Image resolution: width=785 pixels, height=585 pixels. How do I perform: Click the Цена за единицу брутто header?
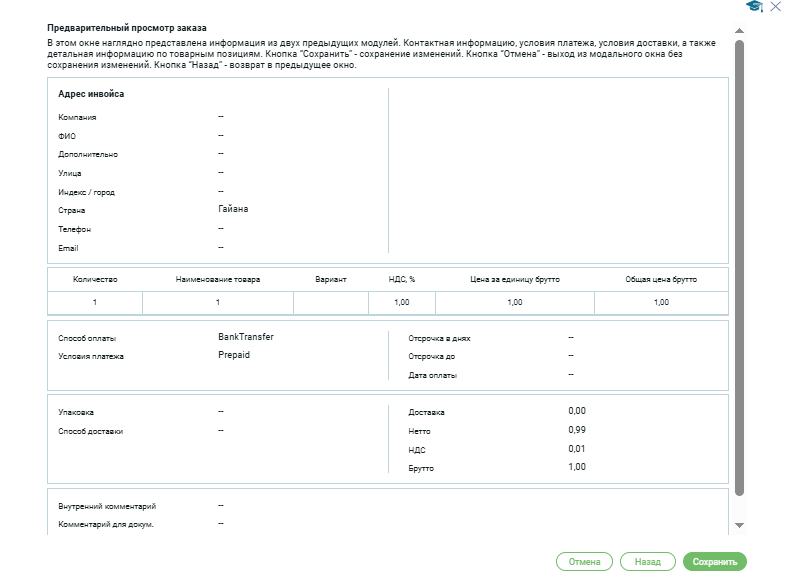tap(514, 279)
